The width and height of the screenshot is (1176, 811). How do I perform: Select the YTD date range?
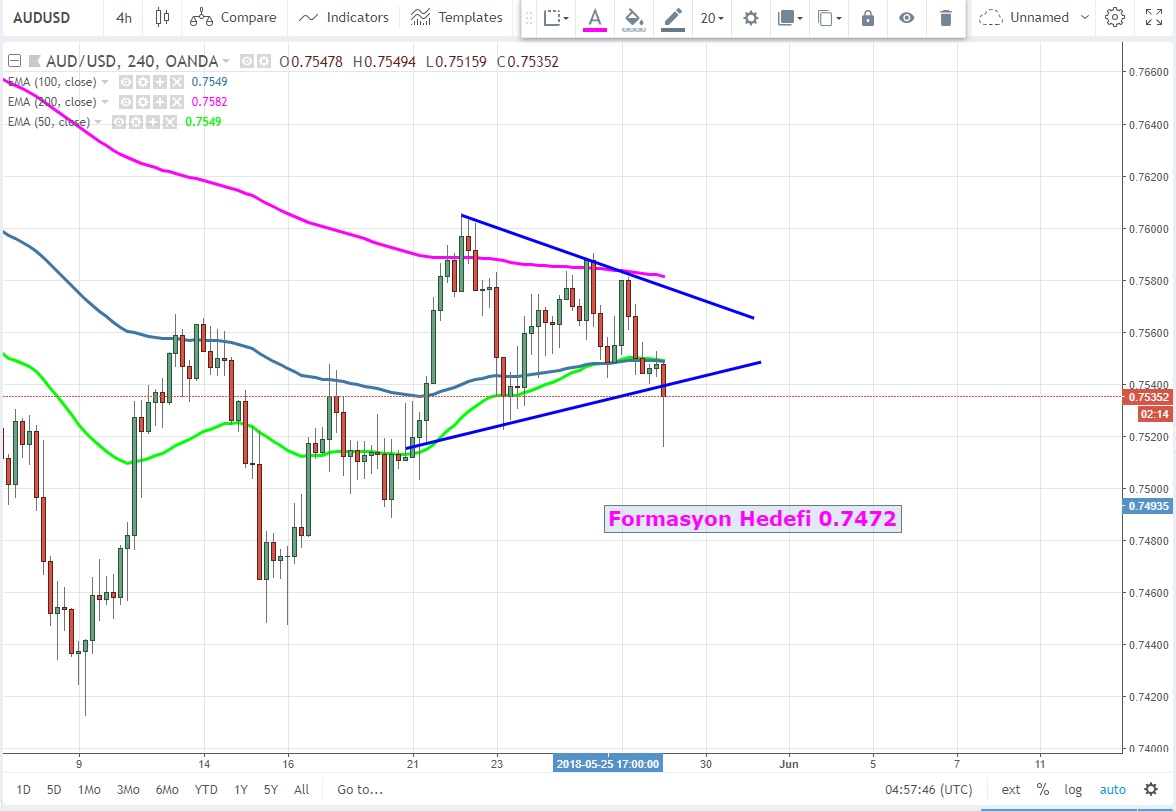206,789
